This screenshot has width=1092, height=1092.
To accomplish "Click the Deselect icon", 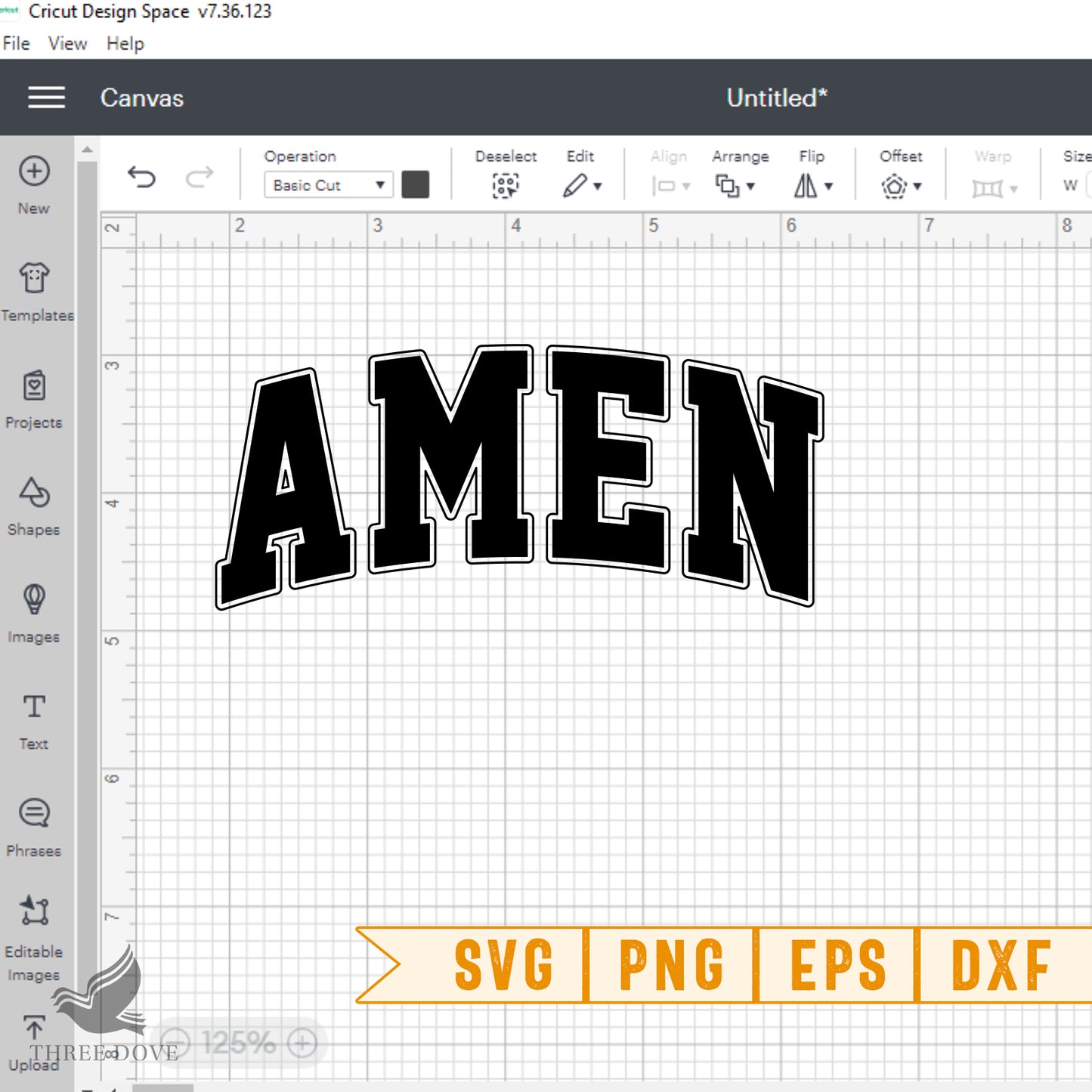I will [506, 185].
